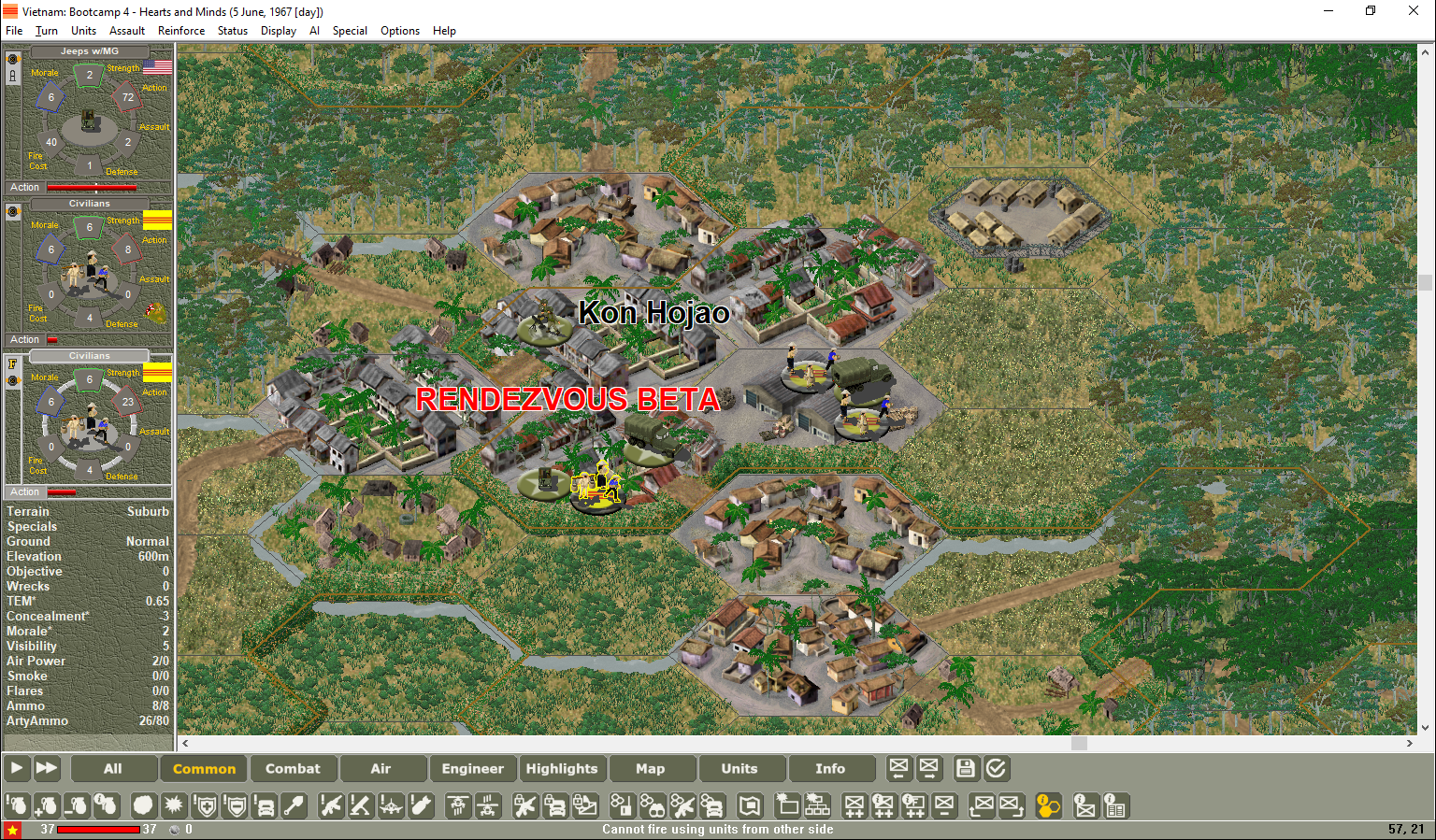This screenshot has height=840, width=1436.
Task: Click the unit box with double plus icon
Action: 854,805
